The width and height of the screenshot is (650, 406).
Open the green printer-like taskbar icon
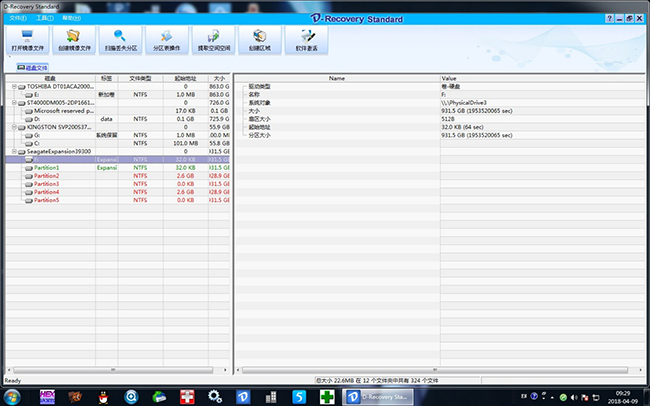point(159,397)
